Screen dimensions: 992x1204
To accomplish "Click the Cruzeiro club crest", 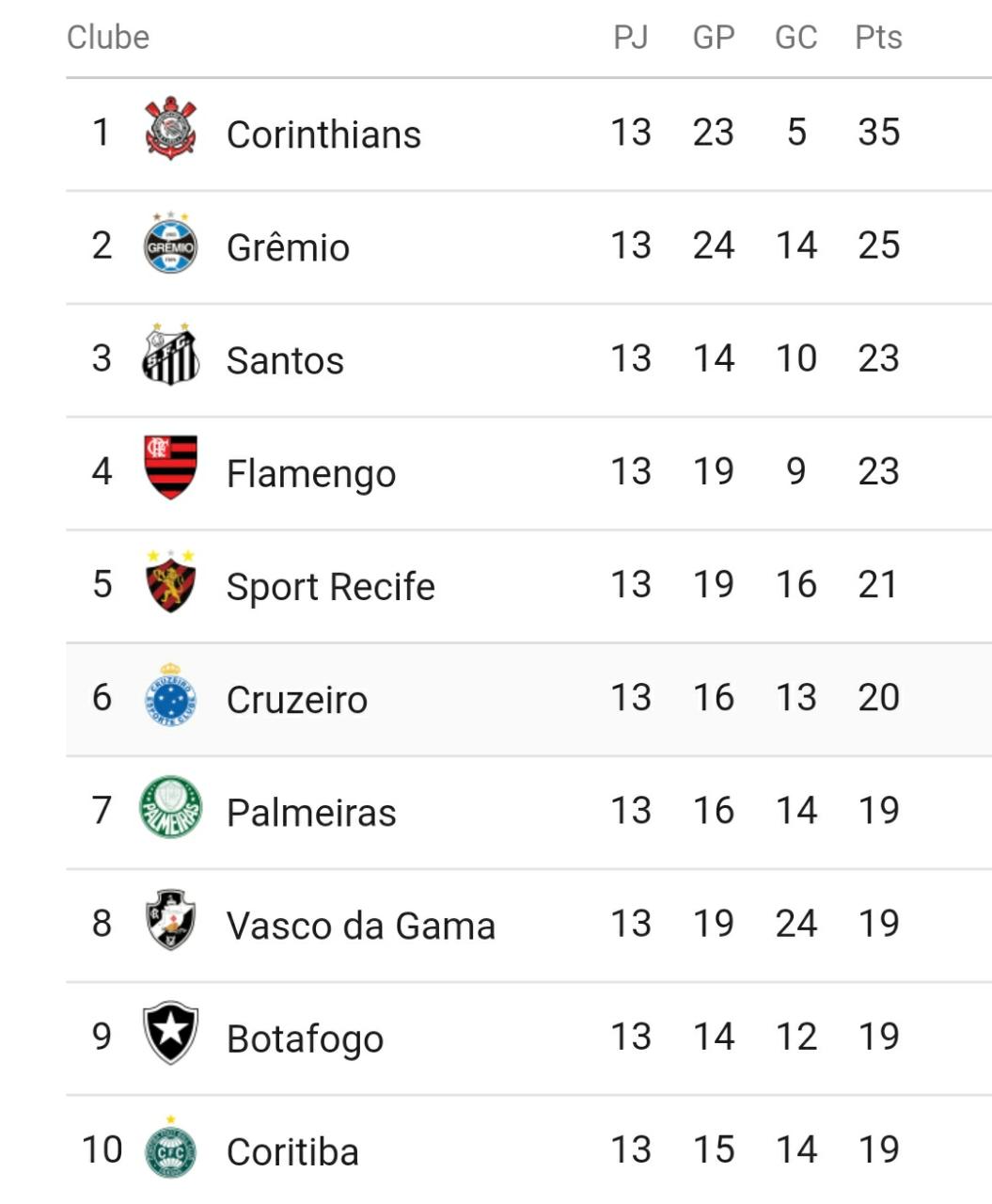I will point(171,695).
